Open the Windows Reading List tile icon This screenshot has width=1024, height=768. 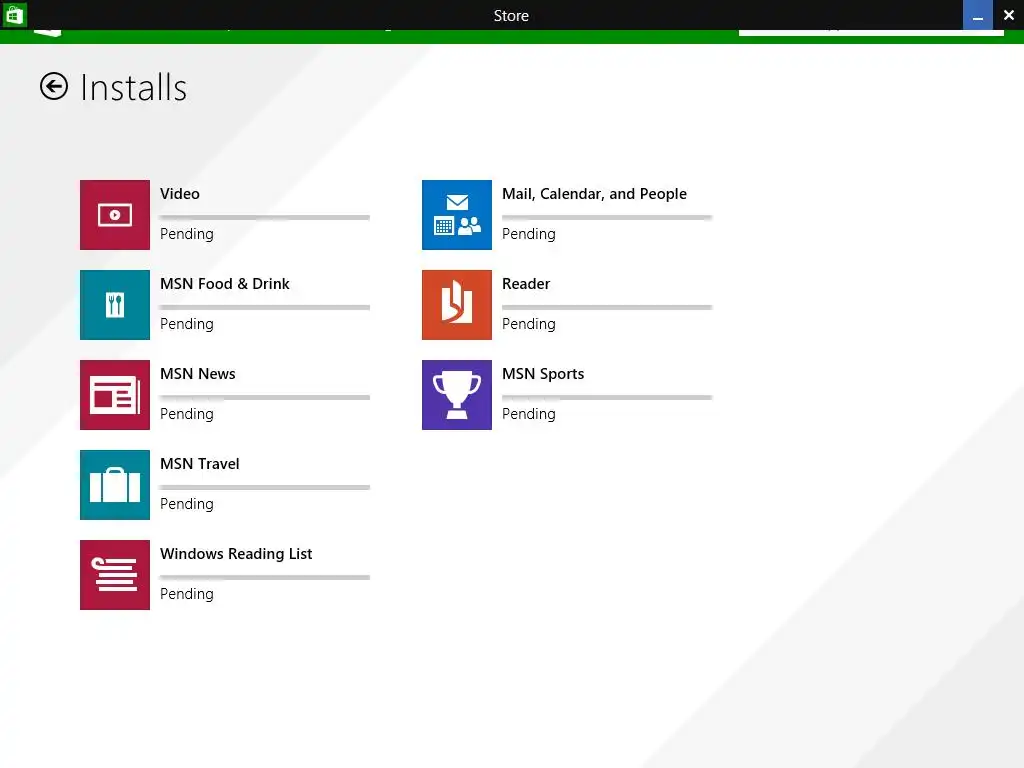coord(115,575)
